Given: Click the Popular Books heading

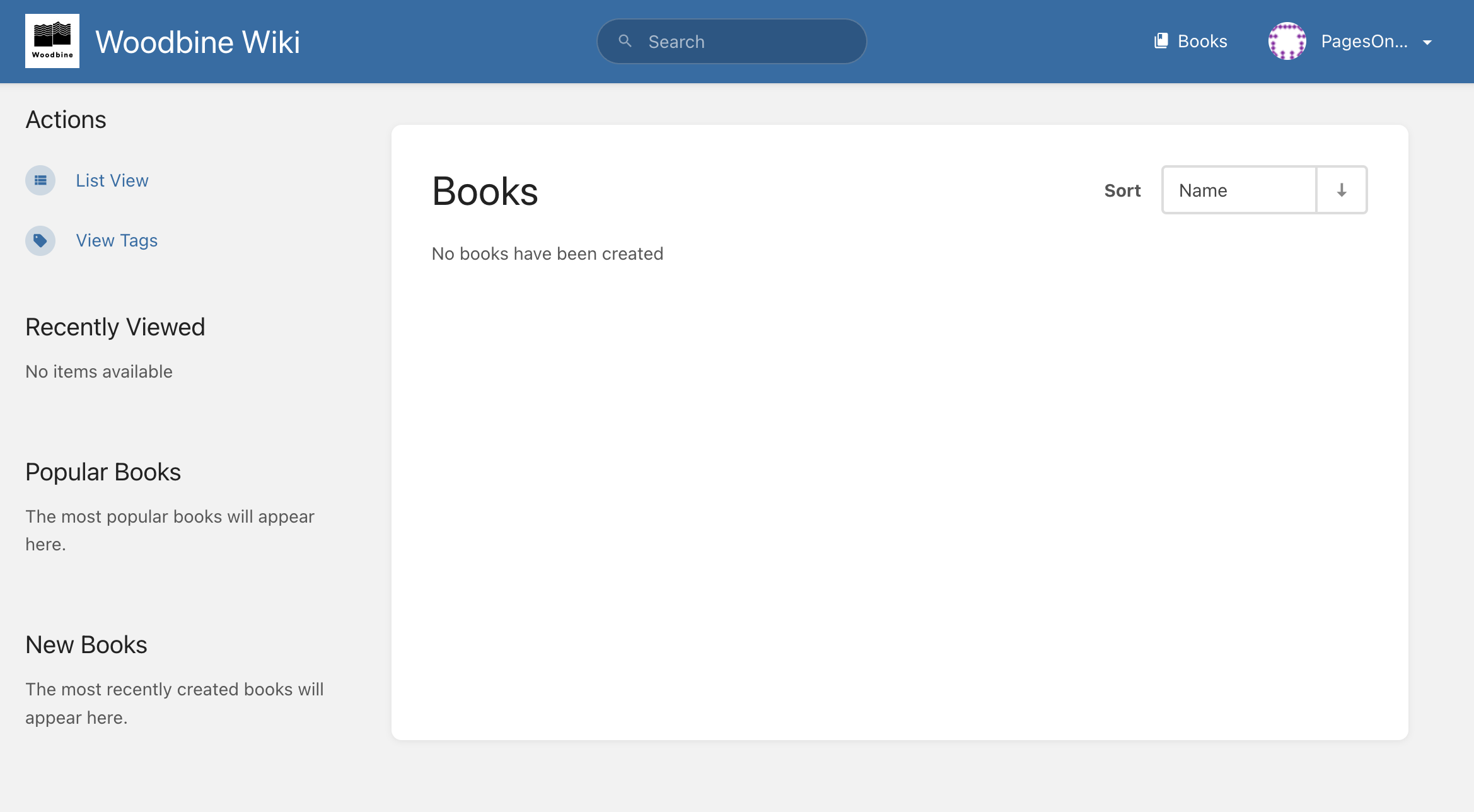Looking at the screenshot, I should [103, 472].
